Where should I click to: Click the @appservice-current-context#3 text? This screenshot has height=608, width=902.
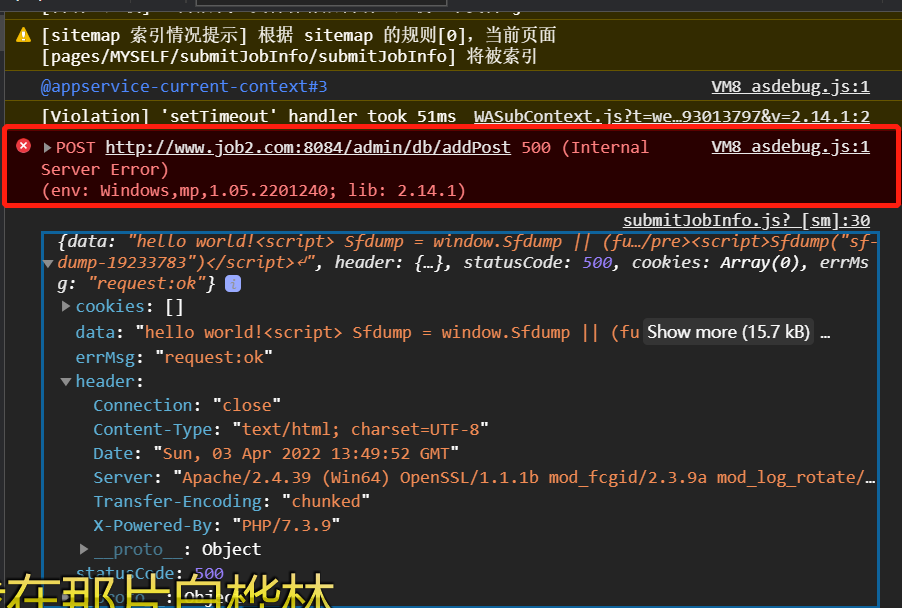click(x=184, y=87)
